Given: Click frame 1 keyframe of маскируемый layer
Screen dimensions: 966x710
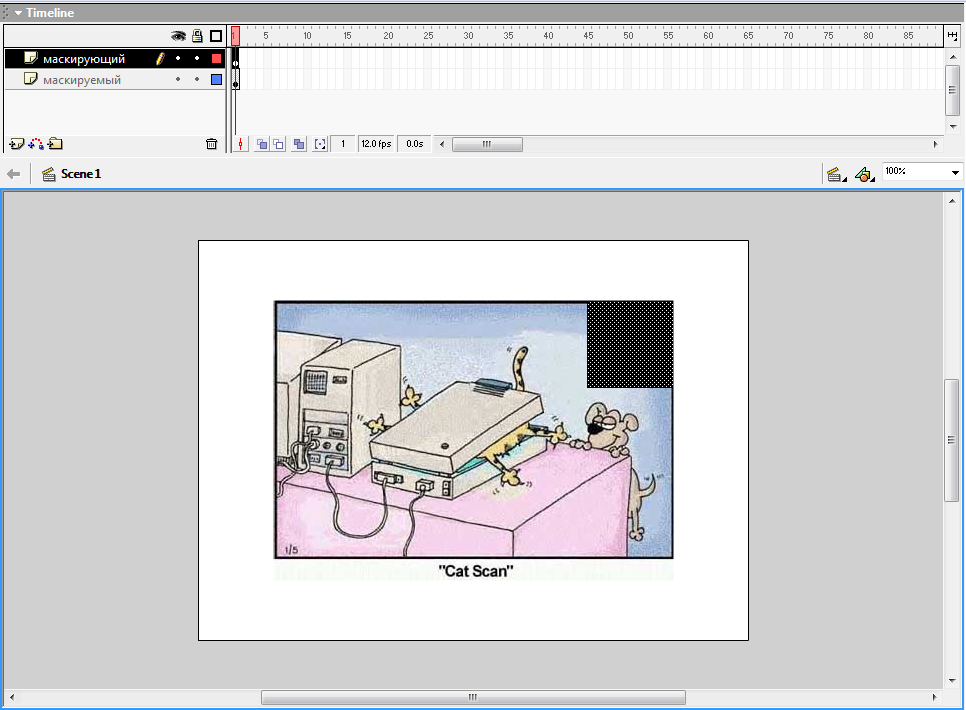Looking at the screenshot, I should [x=235, y=80].
